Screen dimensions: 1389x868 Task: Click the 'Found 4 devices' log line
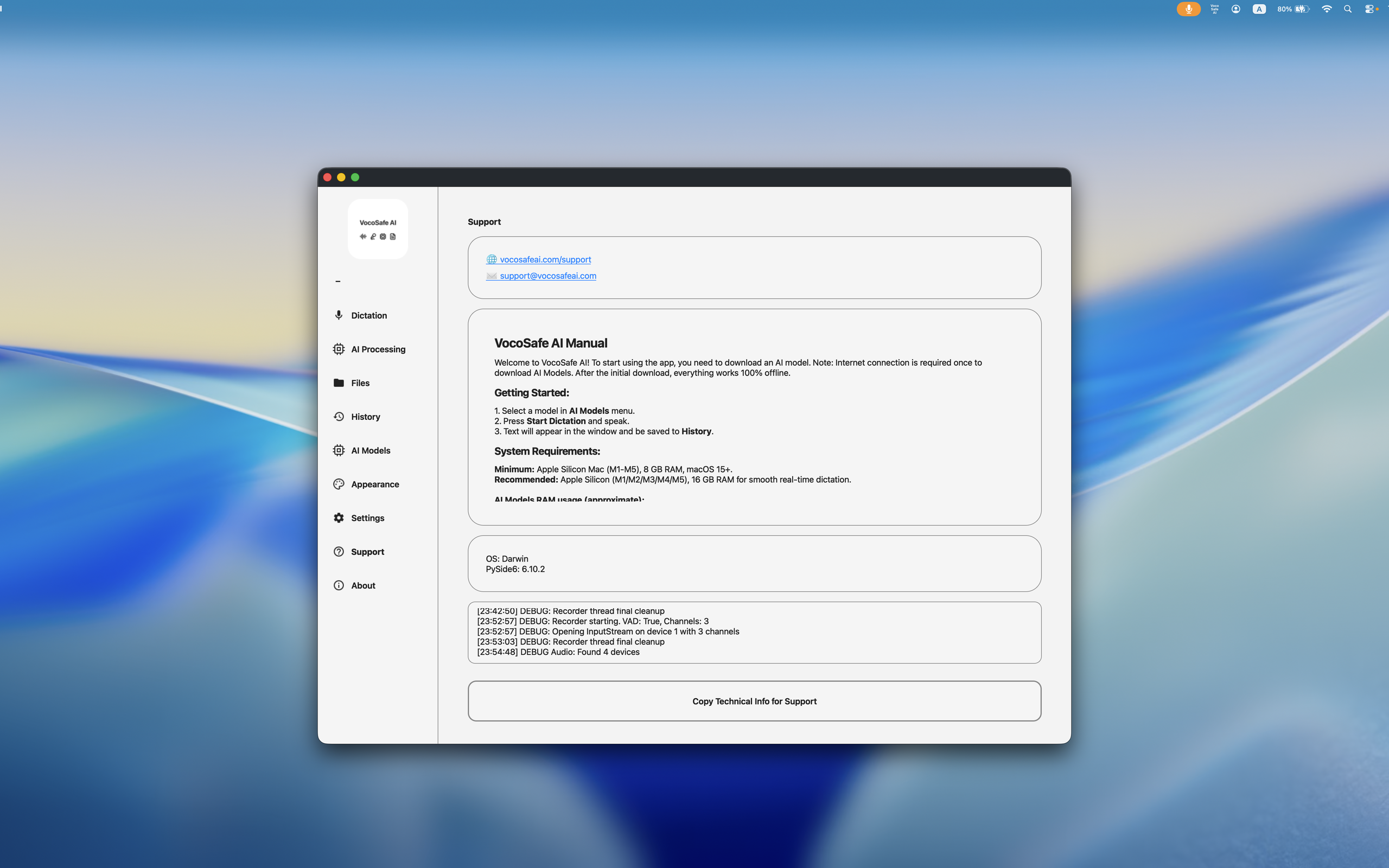coord(558,652)
